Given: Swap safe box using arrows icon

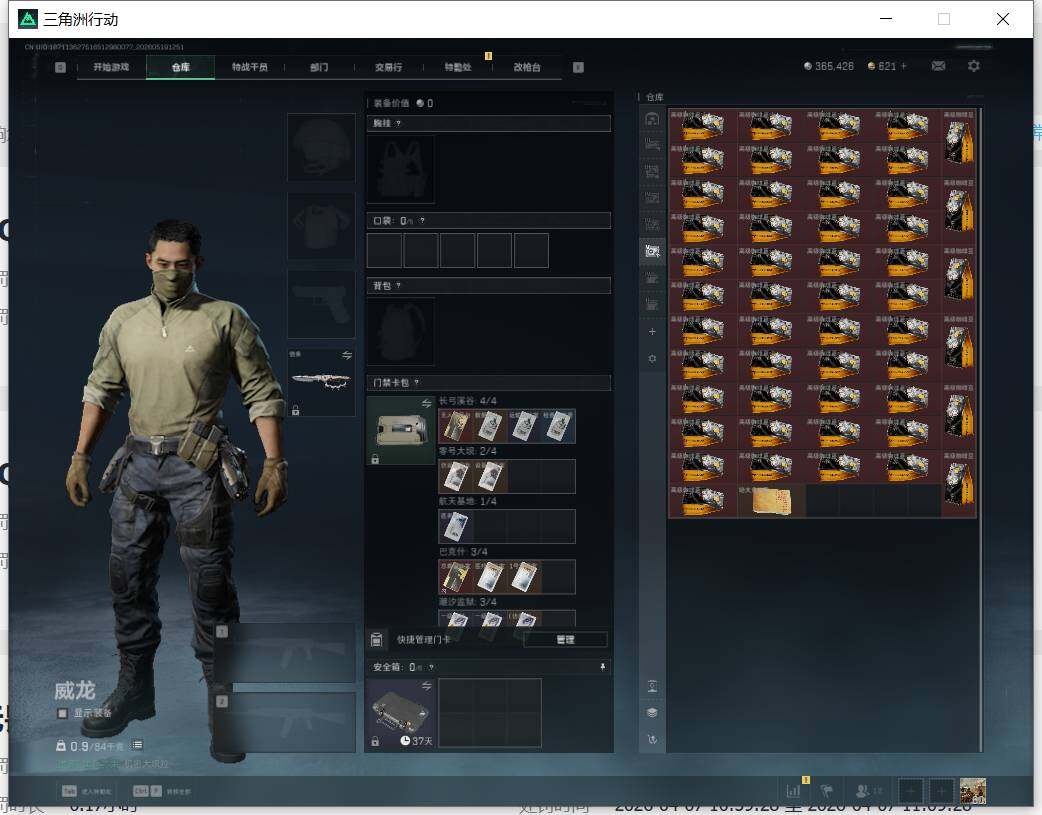Looking at the screenshot, I should click(x=427, y=685).
